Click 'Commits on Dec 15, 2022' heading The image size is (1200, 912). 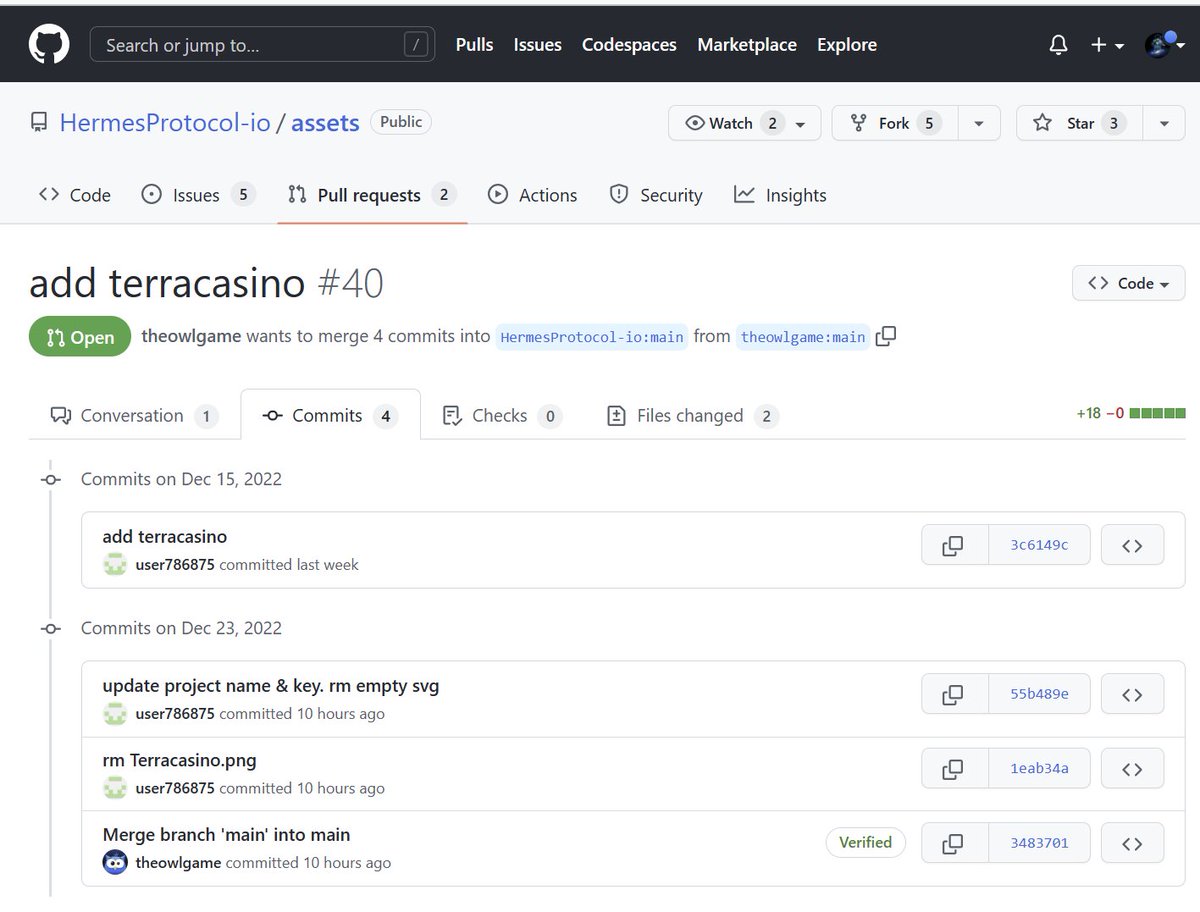pos(181,479)
